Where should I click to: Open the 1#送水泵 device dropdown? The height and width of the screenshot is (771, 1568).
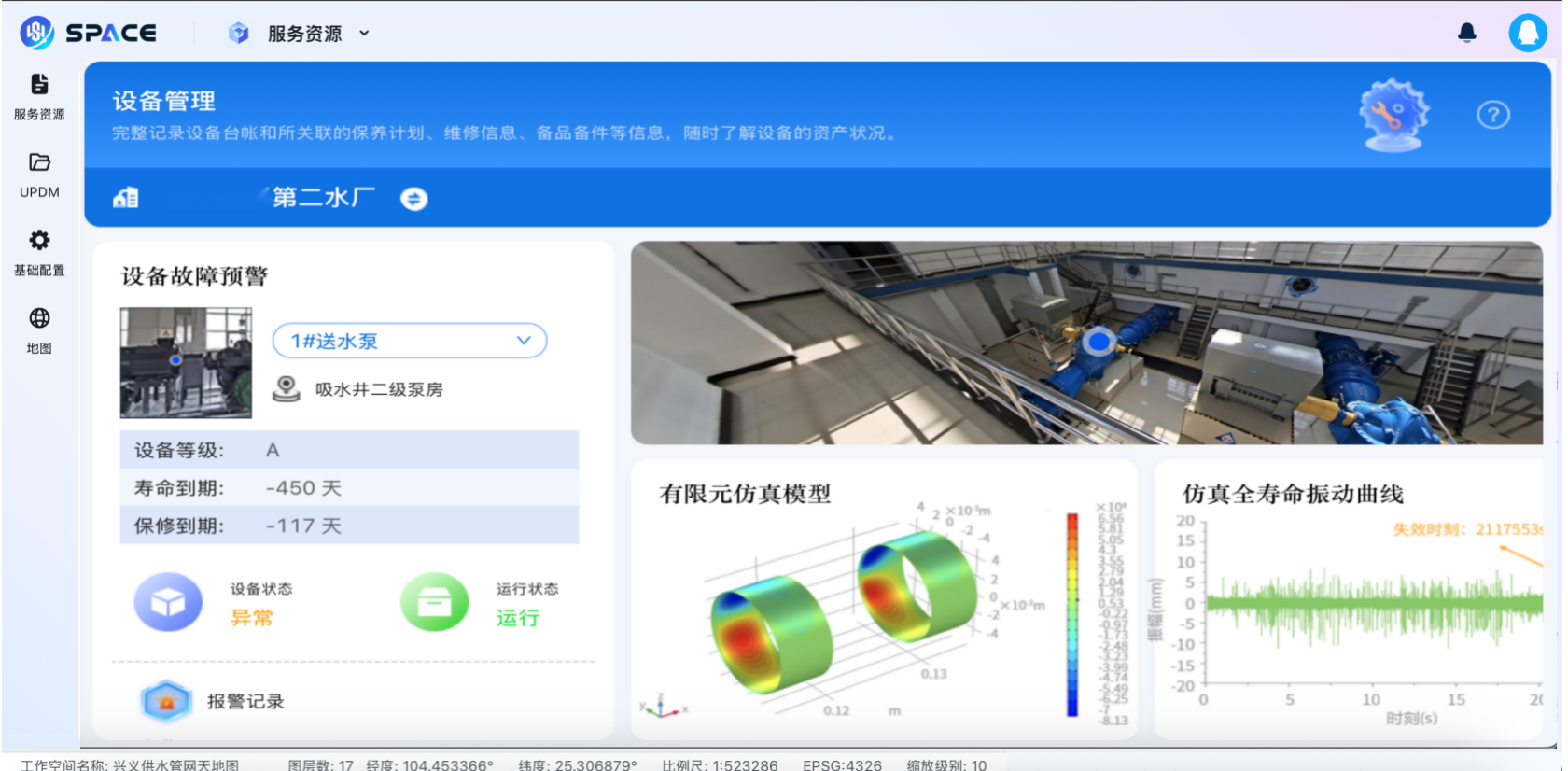[410, 341]
